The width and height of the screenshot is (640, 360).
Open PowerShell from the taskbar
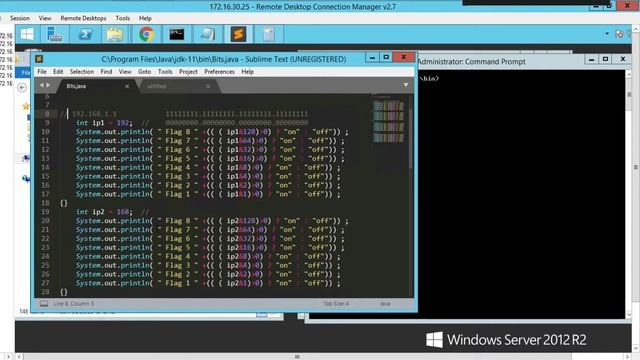(85, 34)
